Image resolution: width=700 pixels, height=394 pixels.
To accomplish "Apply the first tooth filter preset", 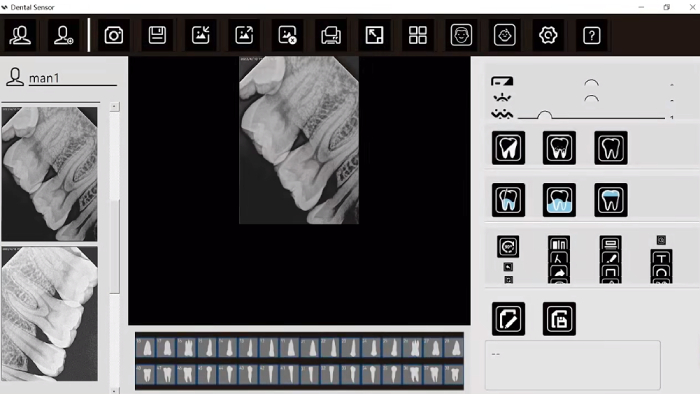I will [508, 148].
